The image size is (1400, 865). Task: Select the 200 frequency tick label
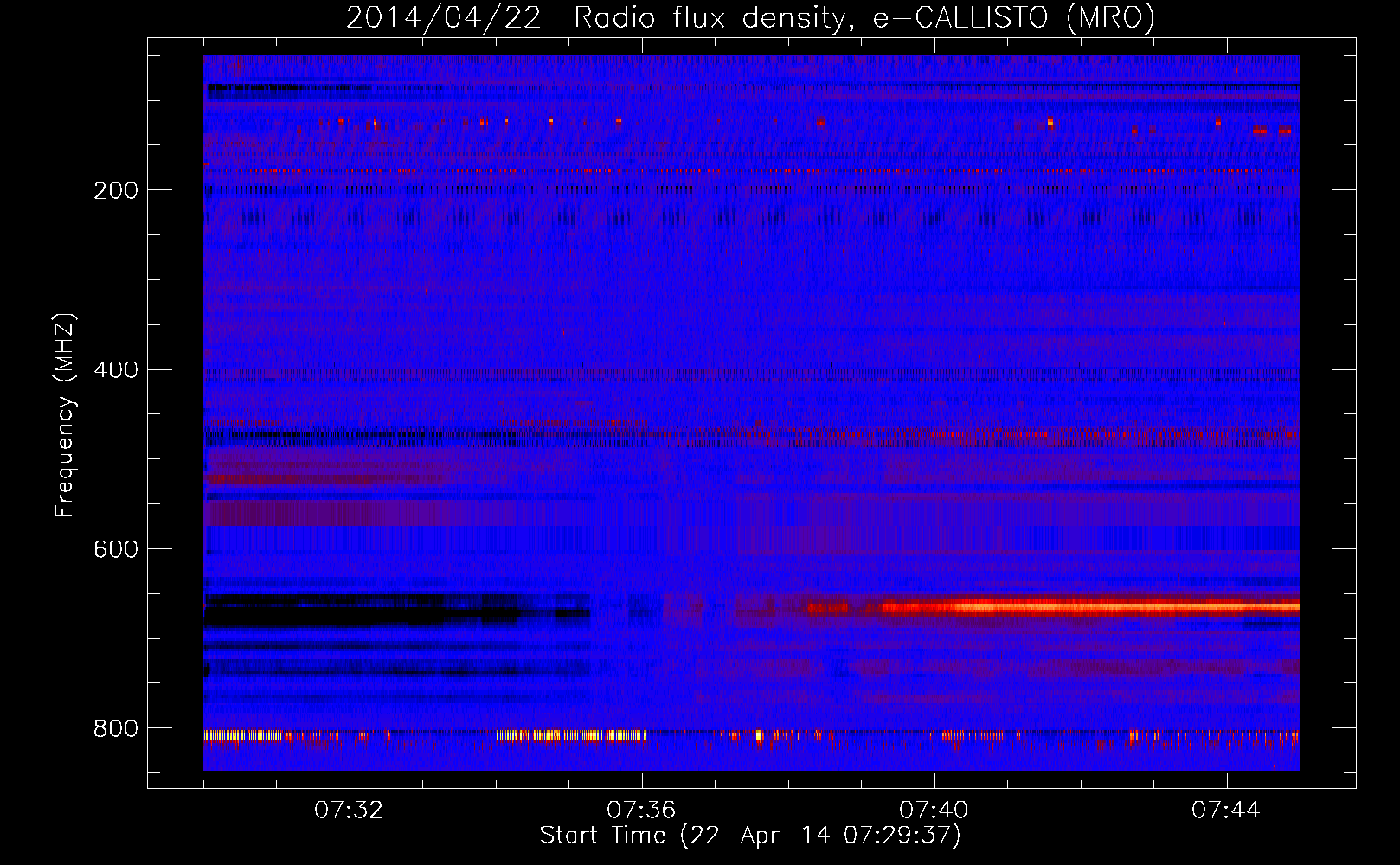pyautogui.click(x=116, y=190)
